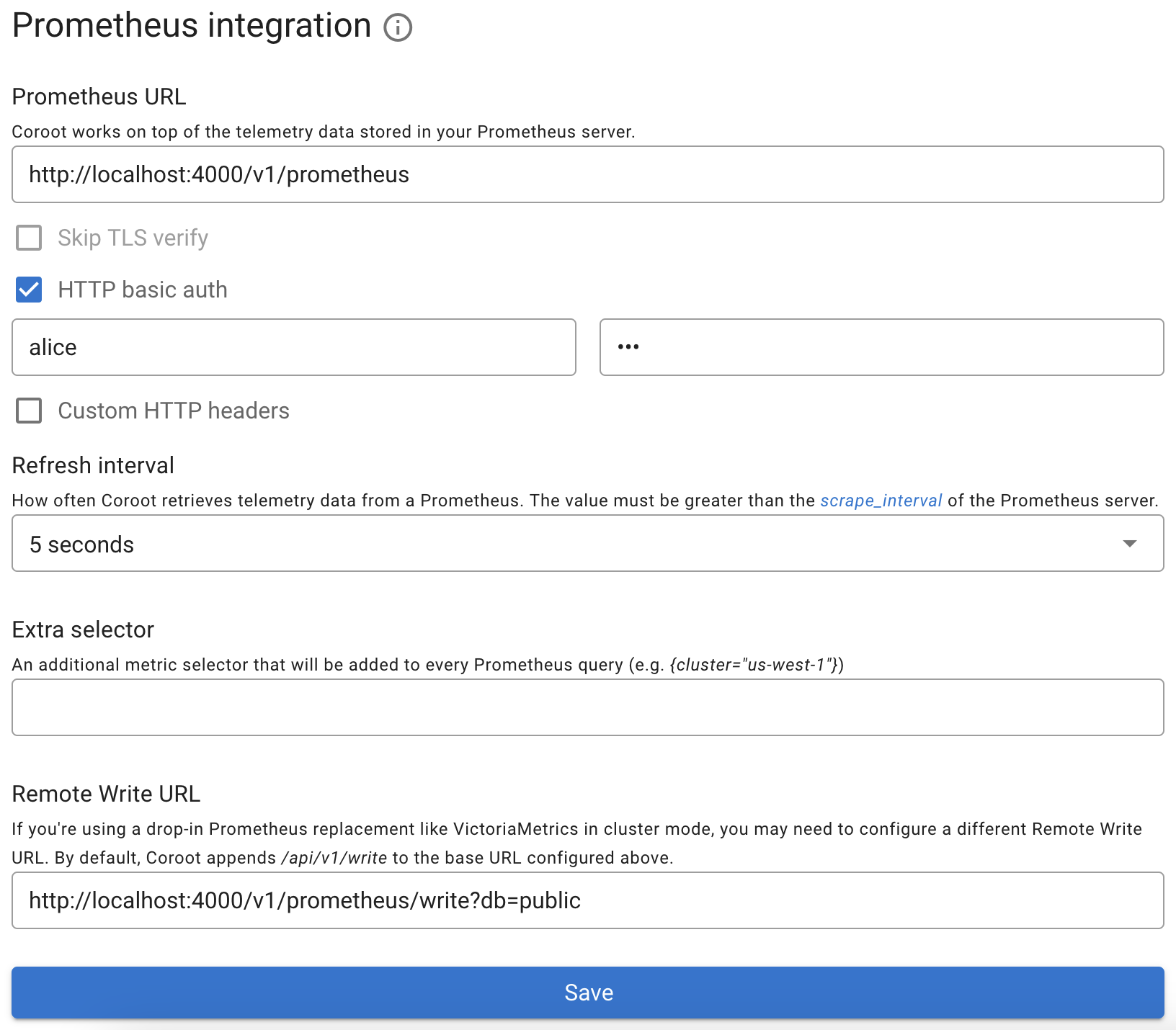1176x1030 pixels.
Task: Click the Extra selector section heading
Action: coord(83,630)
